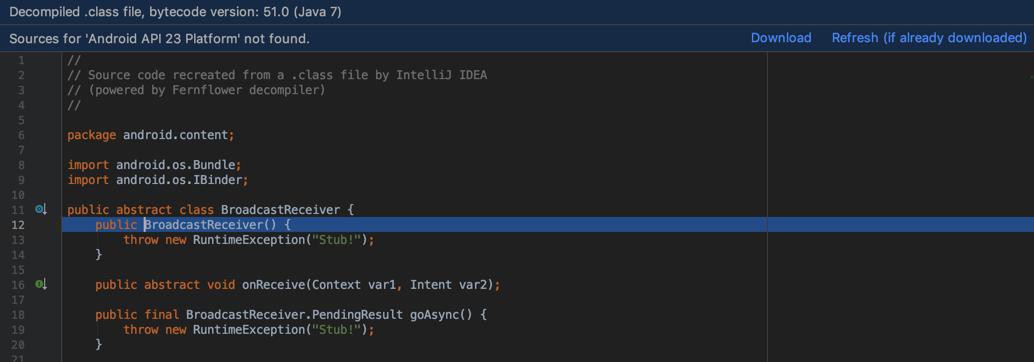Screen dimensions: 1034x362
Task: Click the Download sources link
Action: (781, 38)
